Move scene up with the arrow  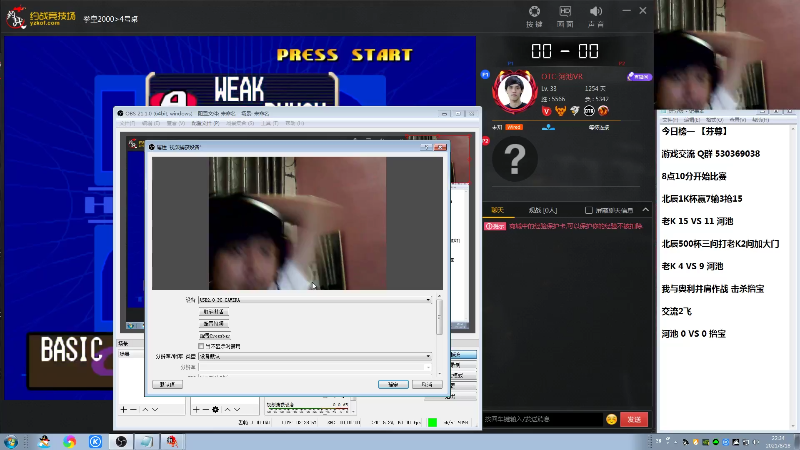pos(145,410)
